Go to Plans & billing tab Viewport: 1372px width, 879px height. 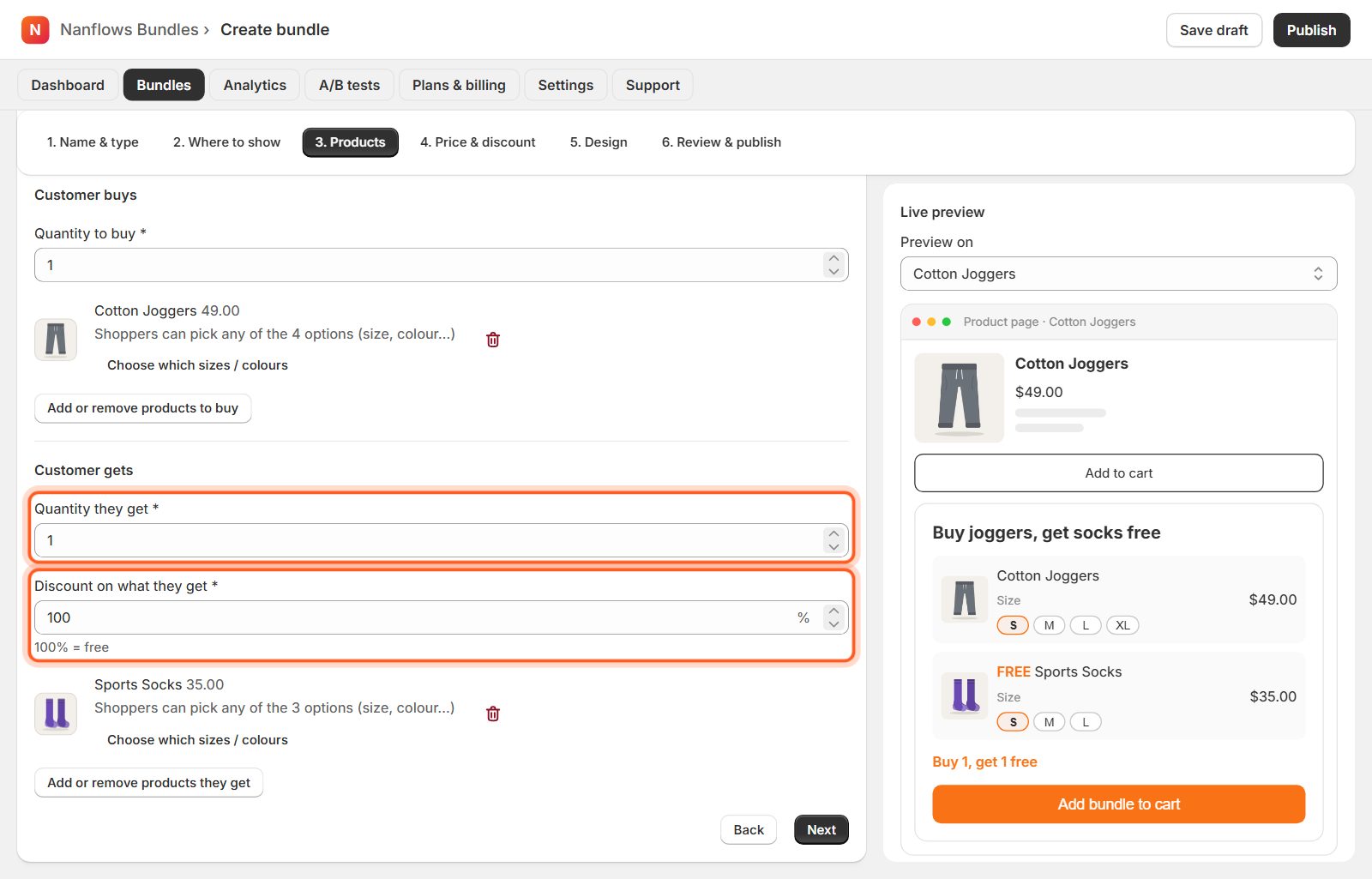459,85
